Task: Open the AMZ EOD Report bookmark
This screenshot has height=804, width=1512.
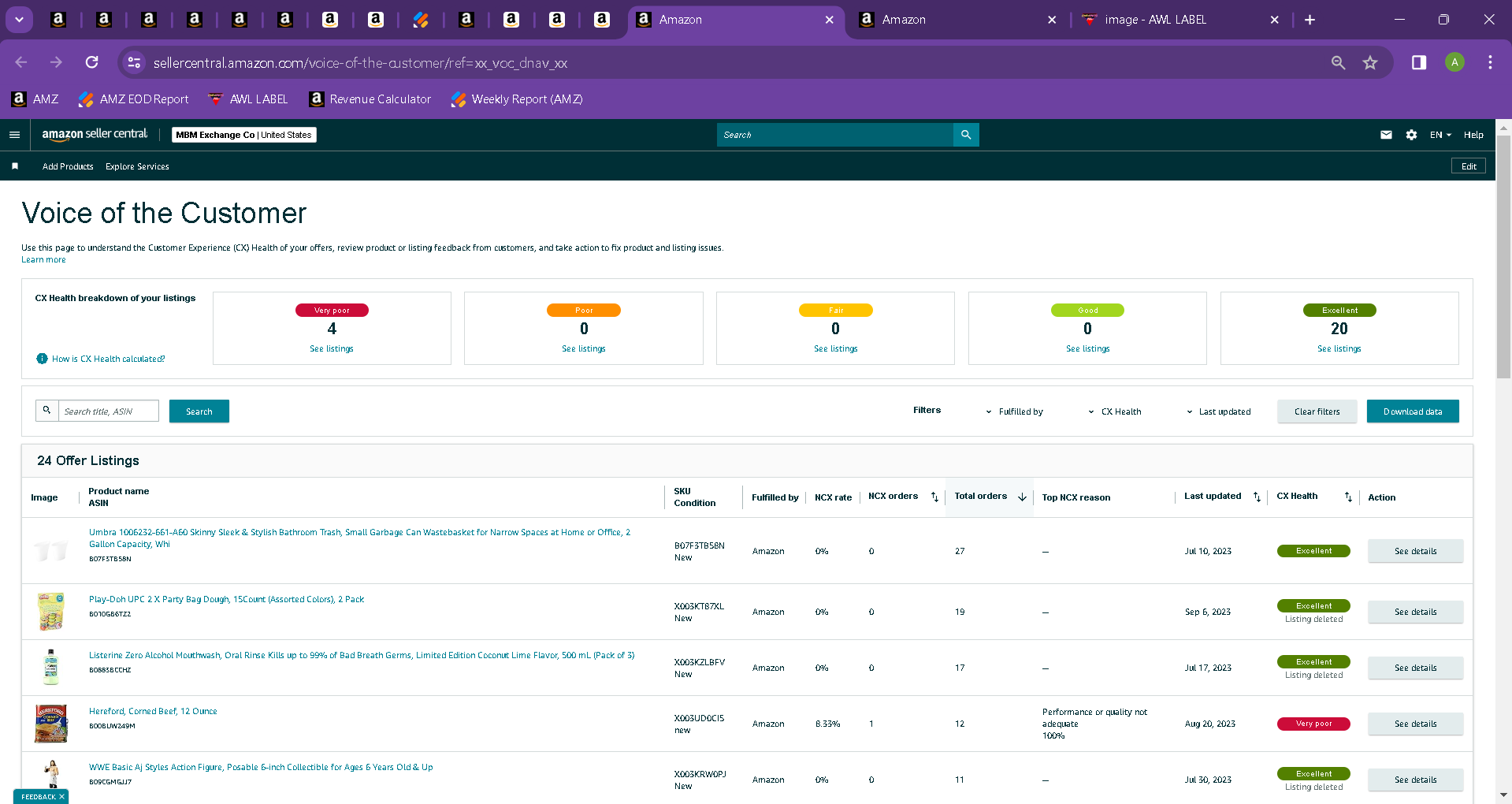Action: pos(134,99)
